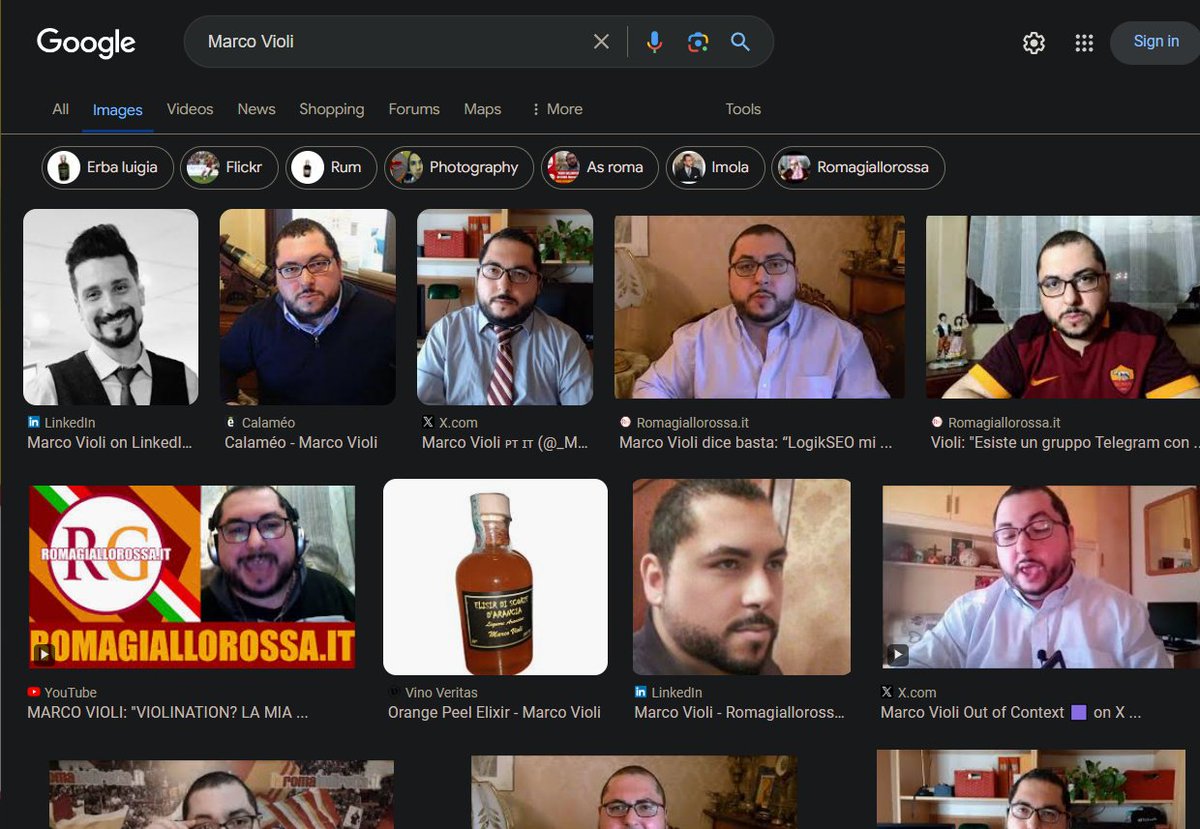Open the Shopping tab

tap(331, 109)
